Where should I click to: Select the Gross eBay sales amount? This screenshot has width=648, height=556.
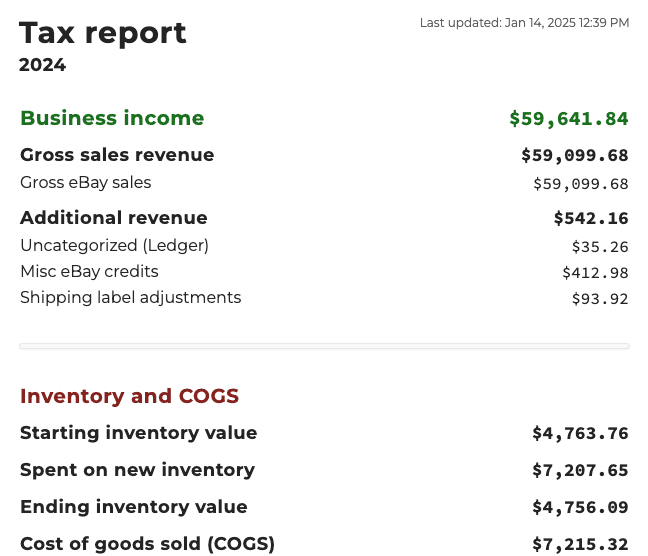pyautogui.click(x=581, y=184)
